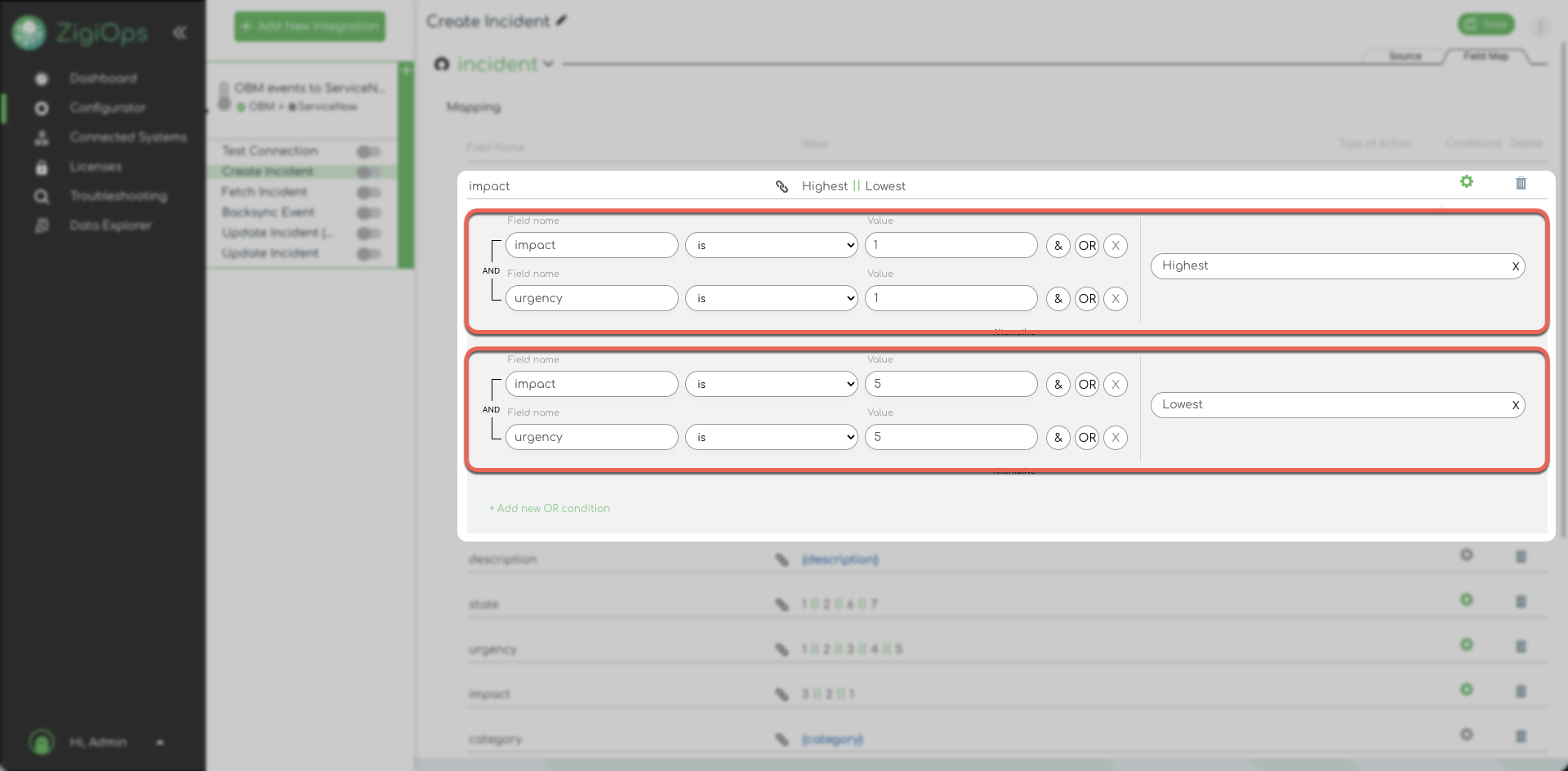
Task: Switch to the Source tab
Action: point(1405,56)
